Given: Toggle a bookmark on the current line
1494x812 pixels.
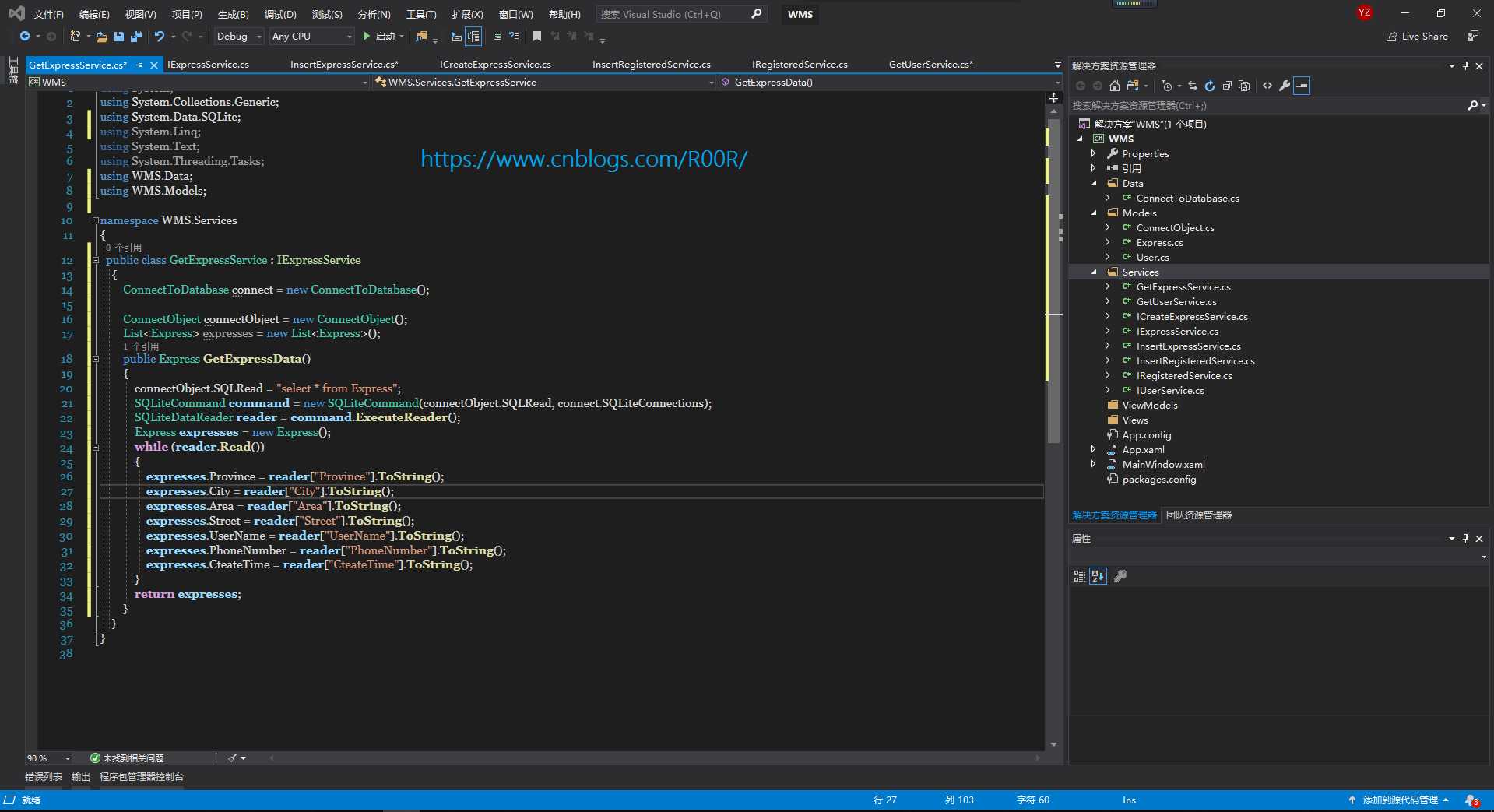Looking at the screenshot, I should click(536, 37).
